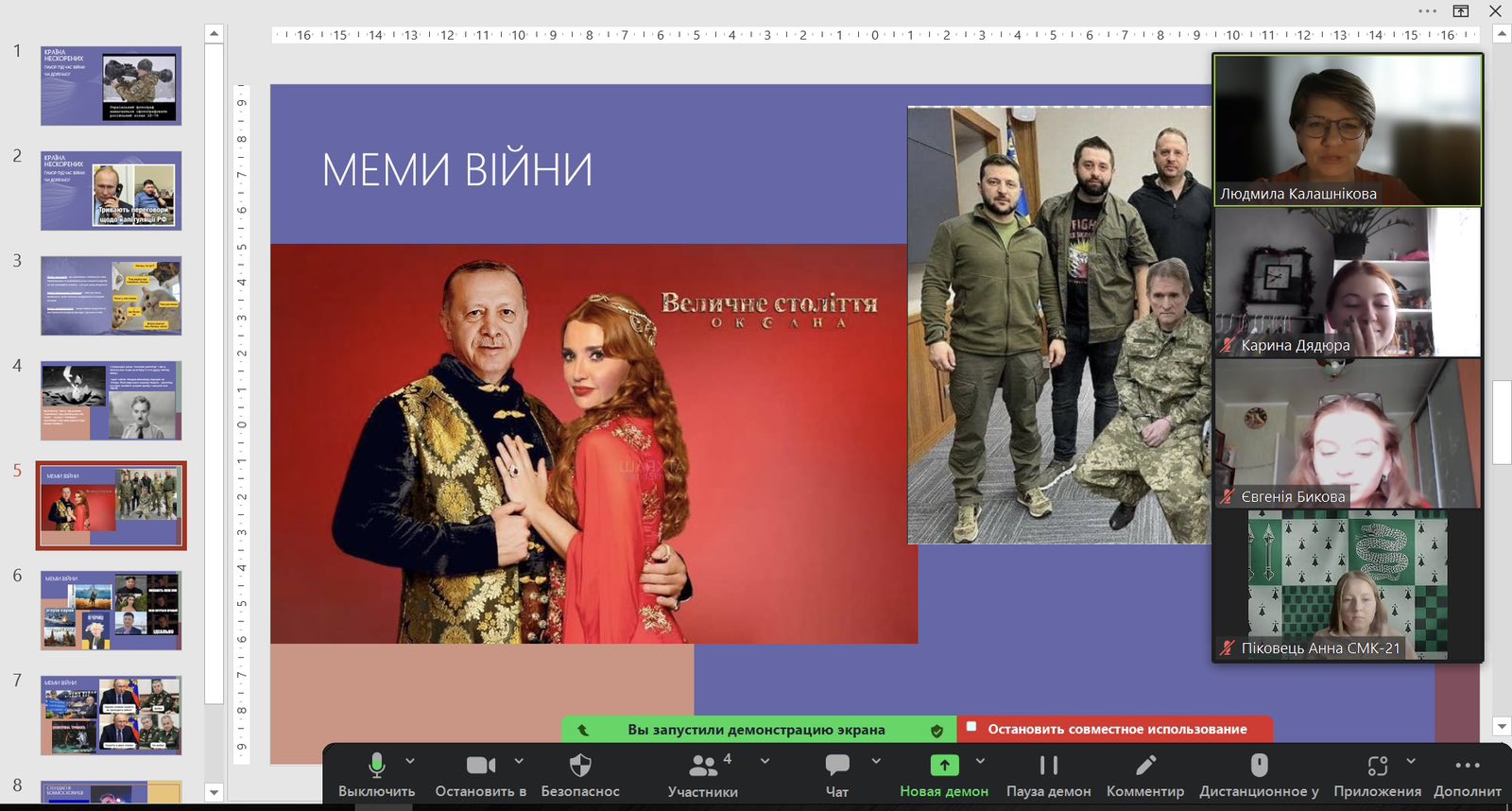Click the green shield encryption icon

click(x=936, y=731)
